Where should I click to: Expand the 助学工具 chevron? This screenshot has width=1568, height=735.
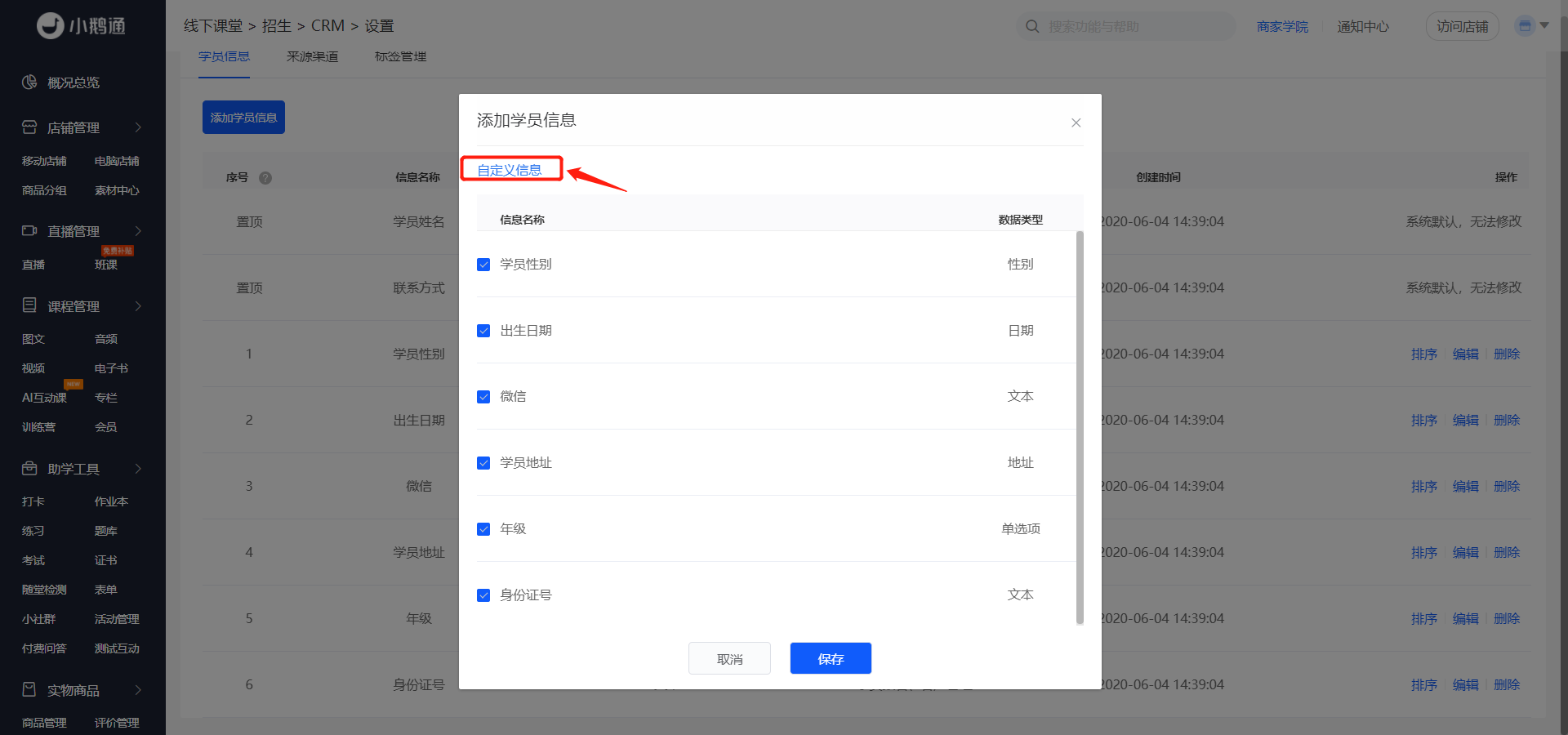(x=138, y=469)
